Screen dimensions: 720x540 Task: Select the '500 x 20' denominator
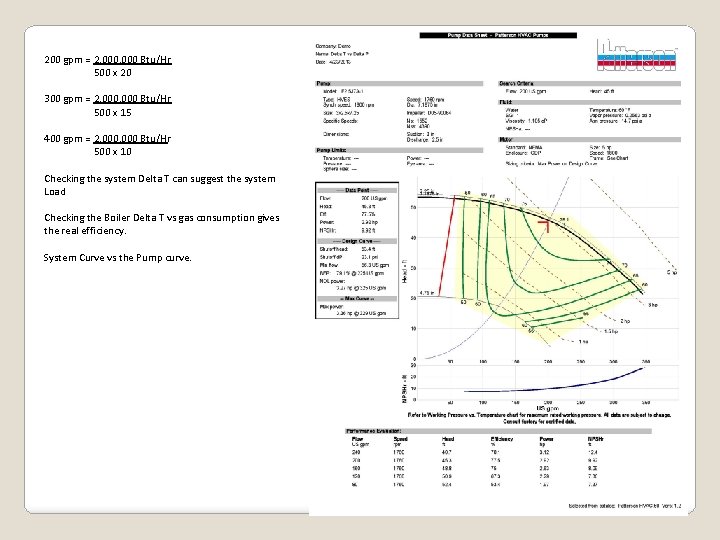point(113,73)
